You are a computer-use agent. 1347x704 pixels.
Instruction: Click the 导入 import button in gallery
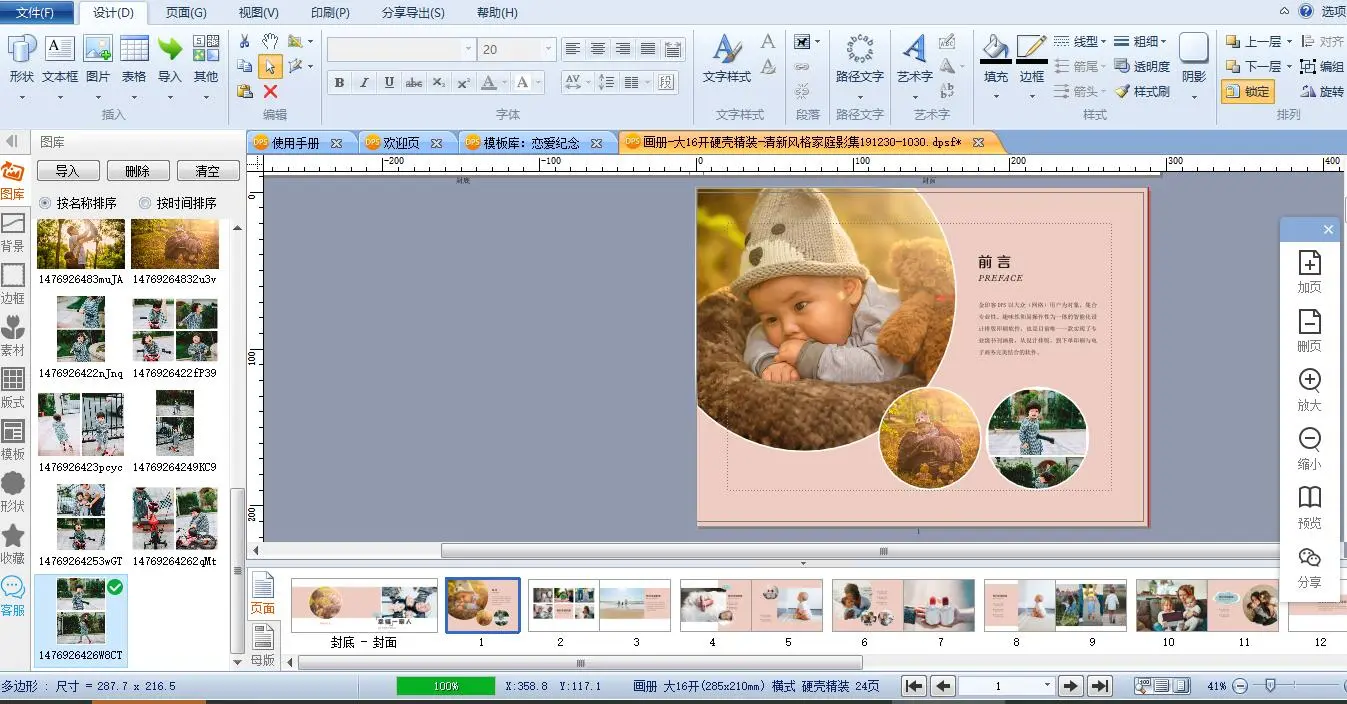pyautogui.click(x=67, y=171)
